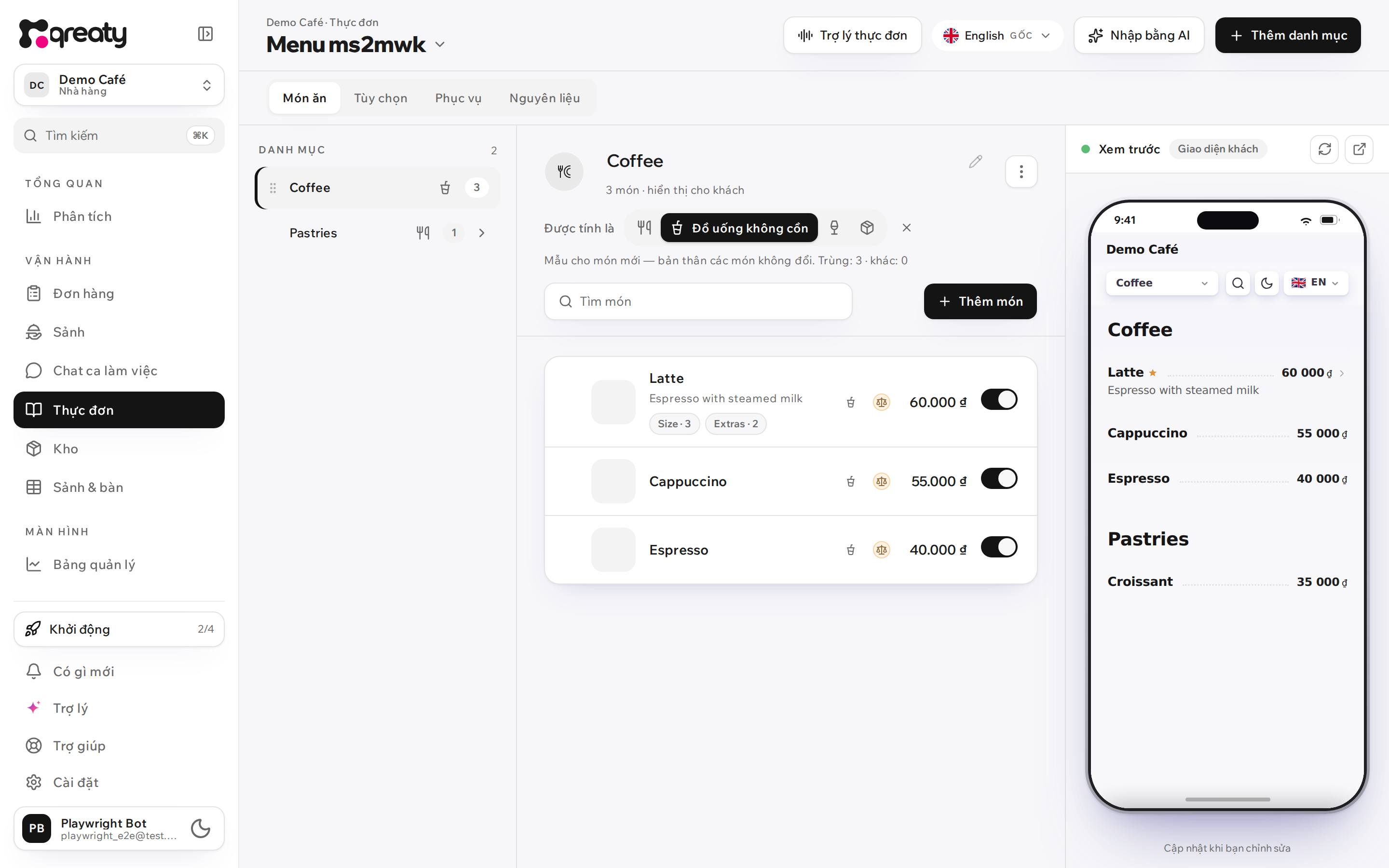Click the pencil edit icon for Coffee
The image size is (1389, 868).
[x=975, y=162]
